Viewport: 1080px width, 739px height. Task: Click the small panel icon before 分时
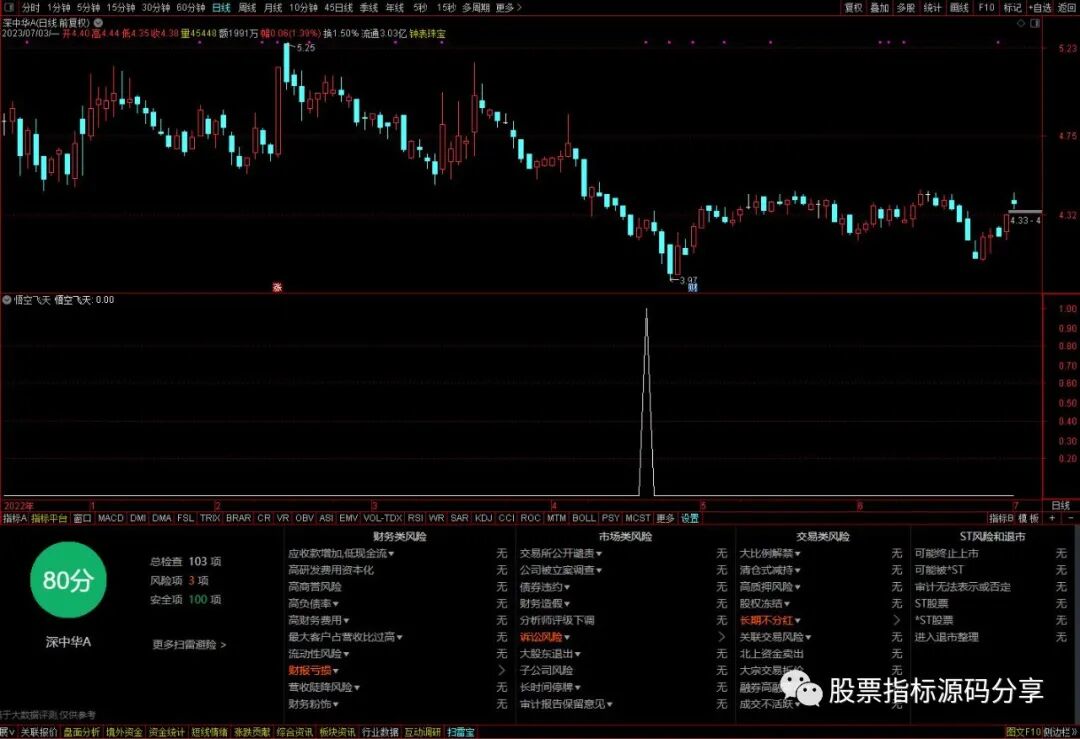(x=8, y=8)
